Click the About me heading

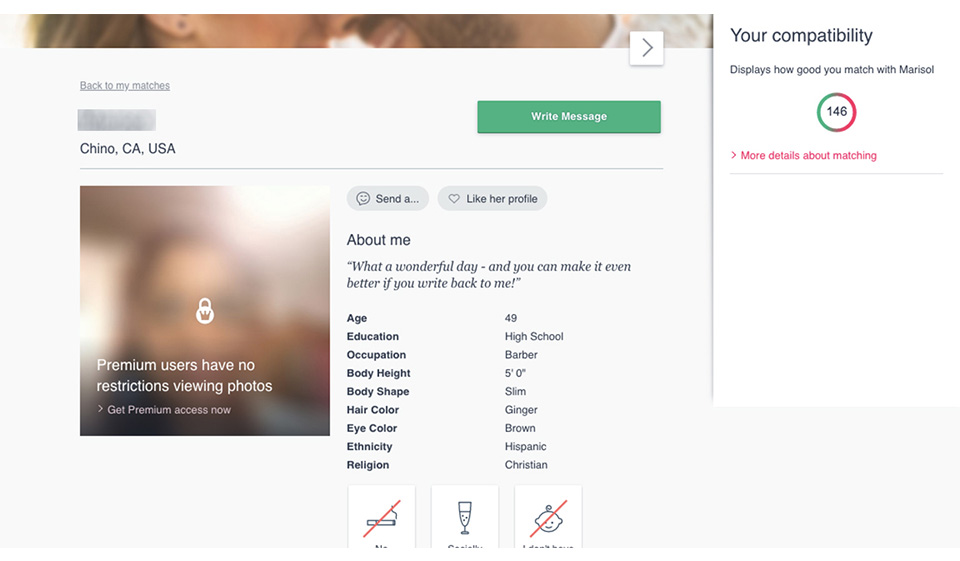point(378,240)
